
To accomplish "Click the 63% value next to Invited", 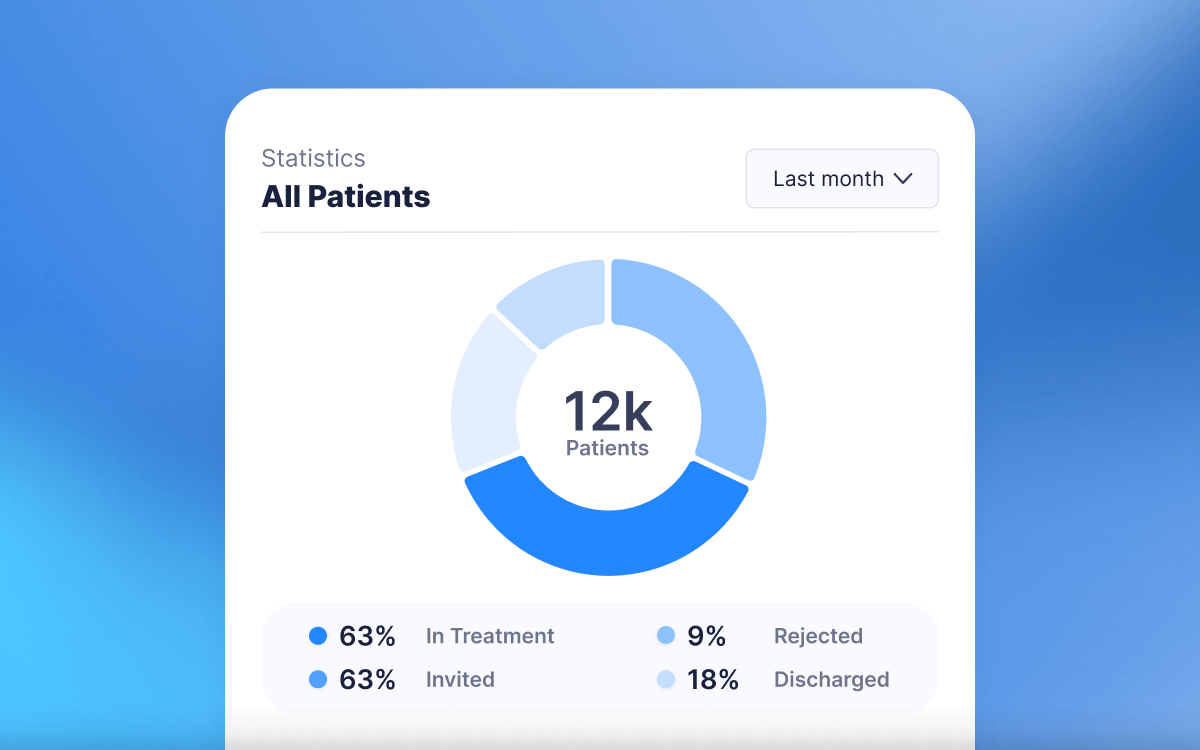I will point(367,680).
